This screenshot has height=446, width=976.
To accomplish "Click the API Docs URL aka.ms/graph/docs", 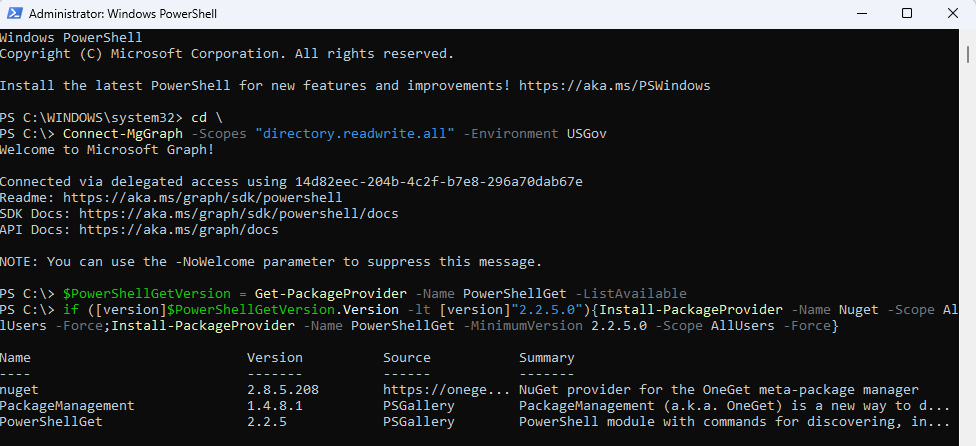I will pos(179,230).
